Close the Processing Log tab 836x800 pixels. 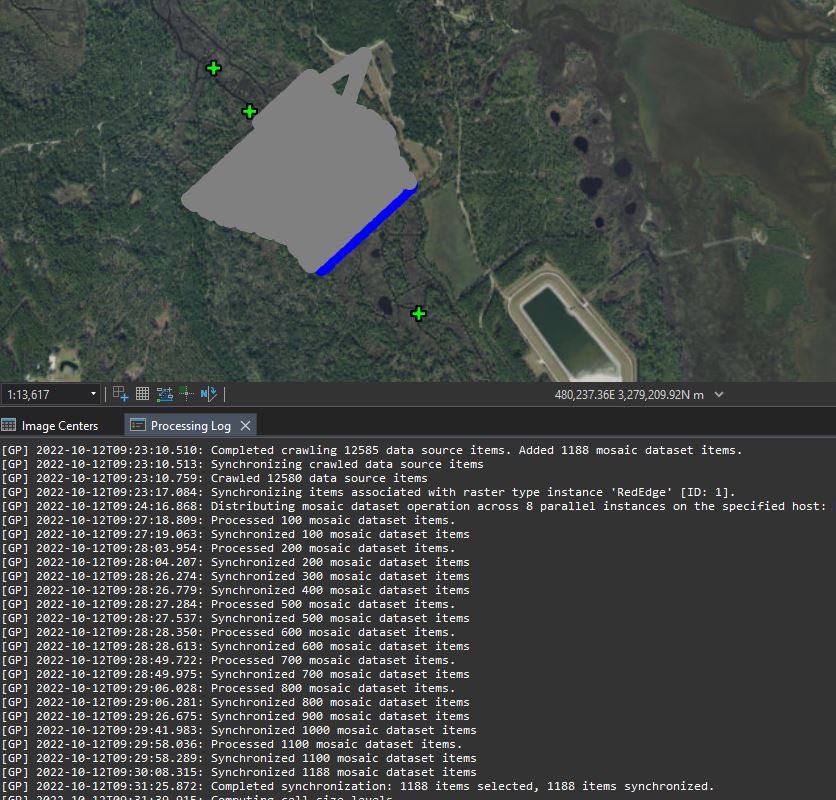pyautogui.click(x=245, y=425)
